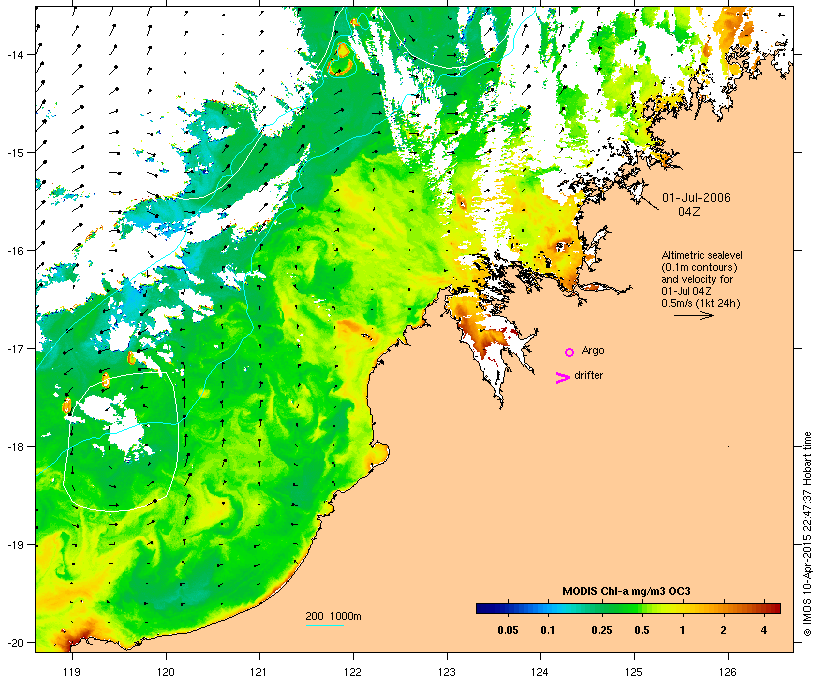Click the latitude axis label '-19'

tap(14, 545)
